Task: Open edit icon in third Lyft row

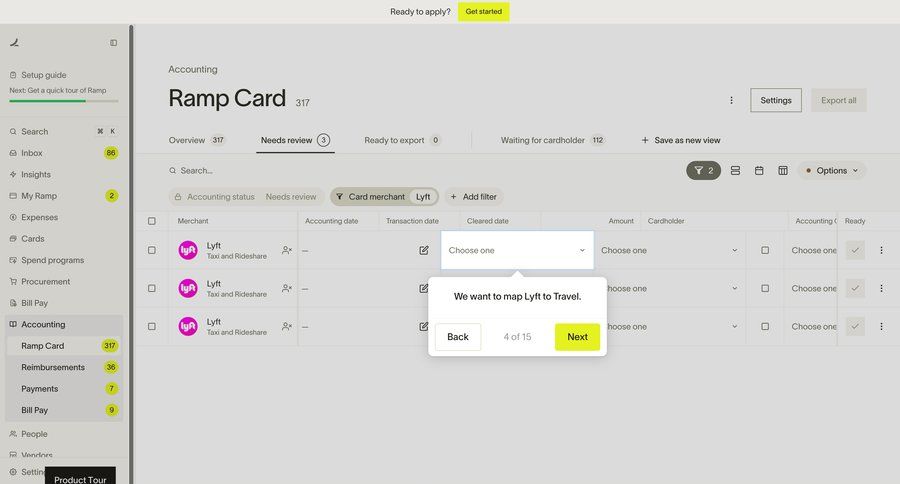Action: 424,326
